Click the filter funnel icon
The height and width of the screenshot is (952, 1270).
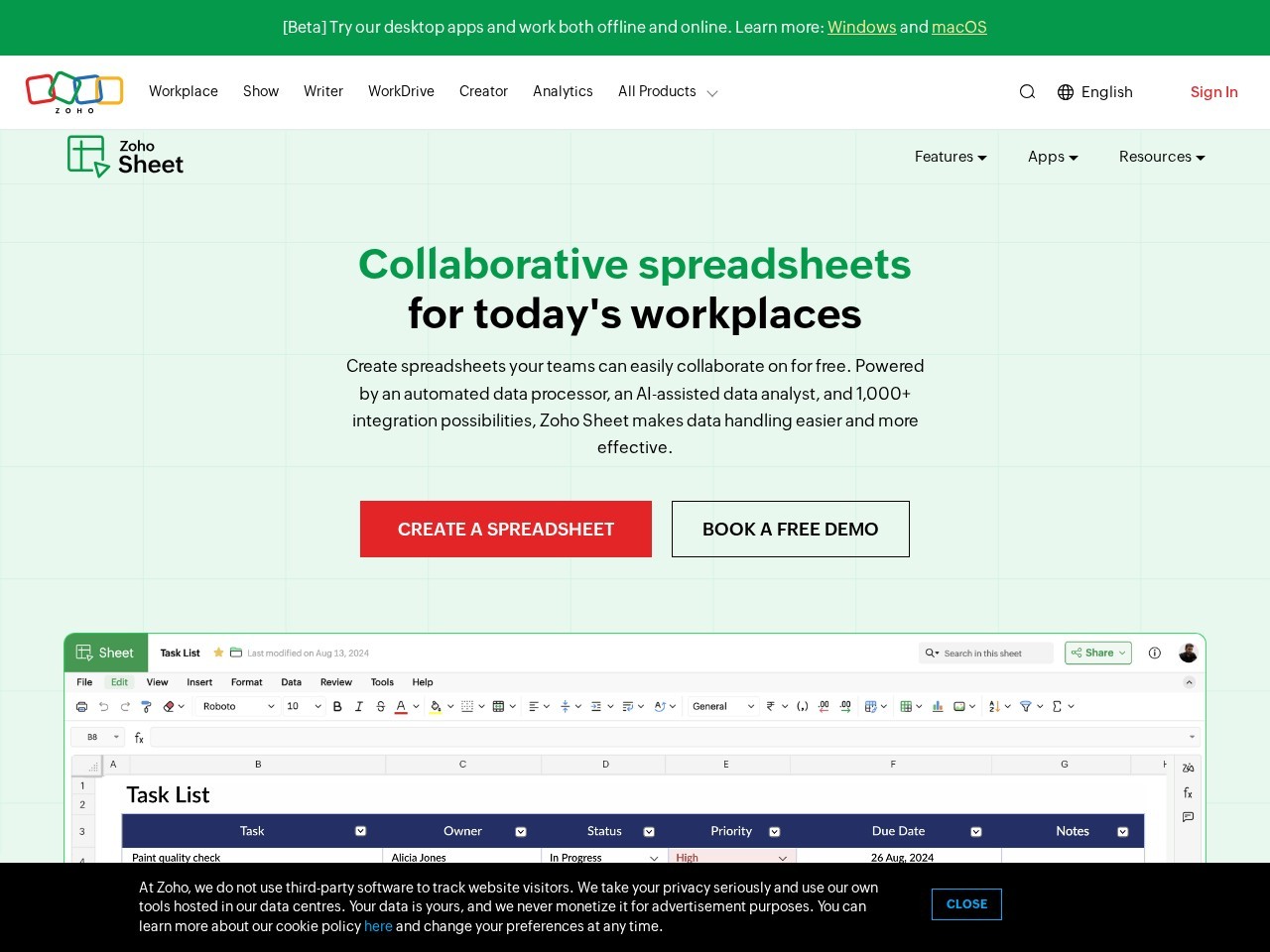1026,706
